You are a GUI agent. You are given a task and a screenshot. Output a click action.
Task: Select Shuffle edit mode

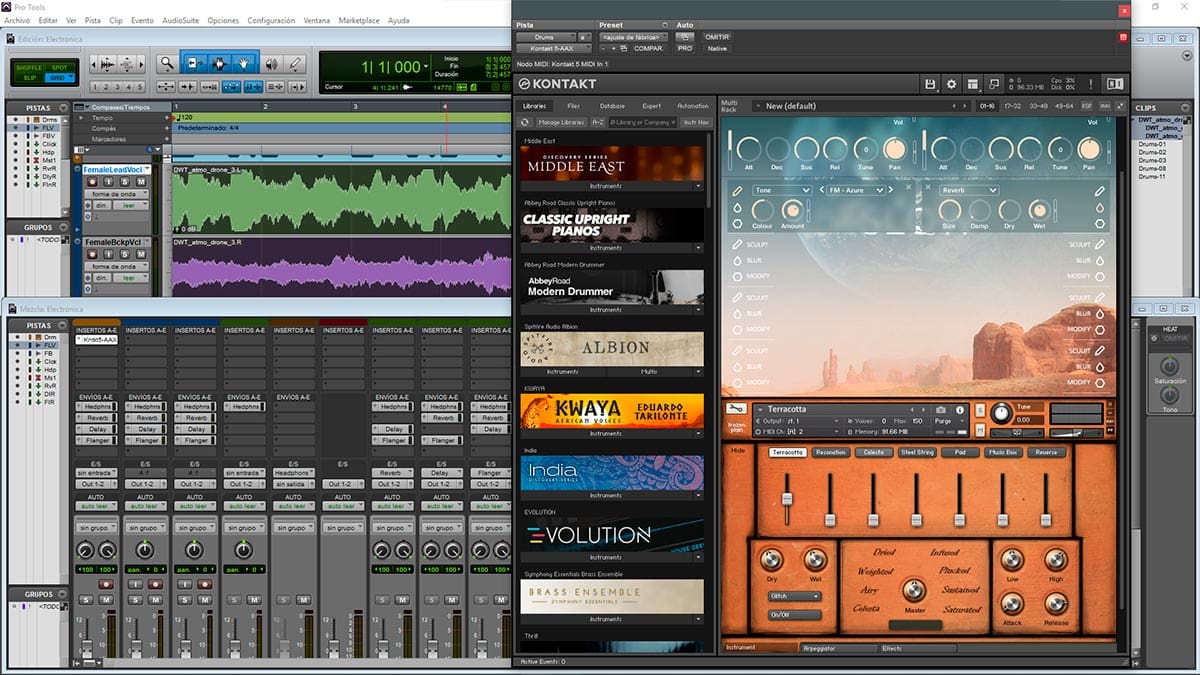pyautogui.click(x=30, y=66)
